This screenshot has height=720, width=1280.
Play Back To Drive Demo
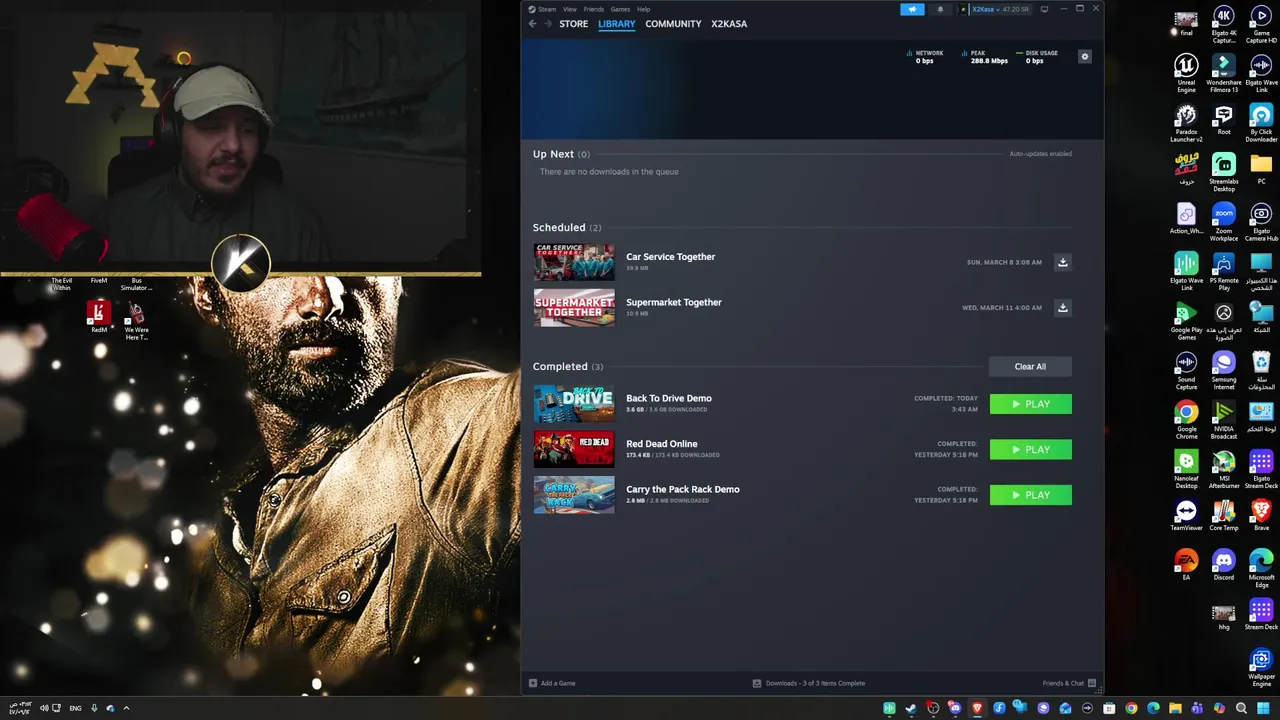[1030, 404]
